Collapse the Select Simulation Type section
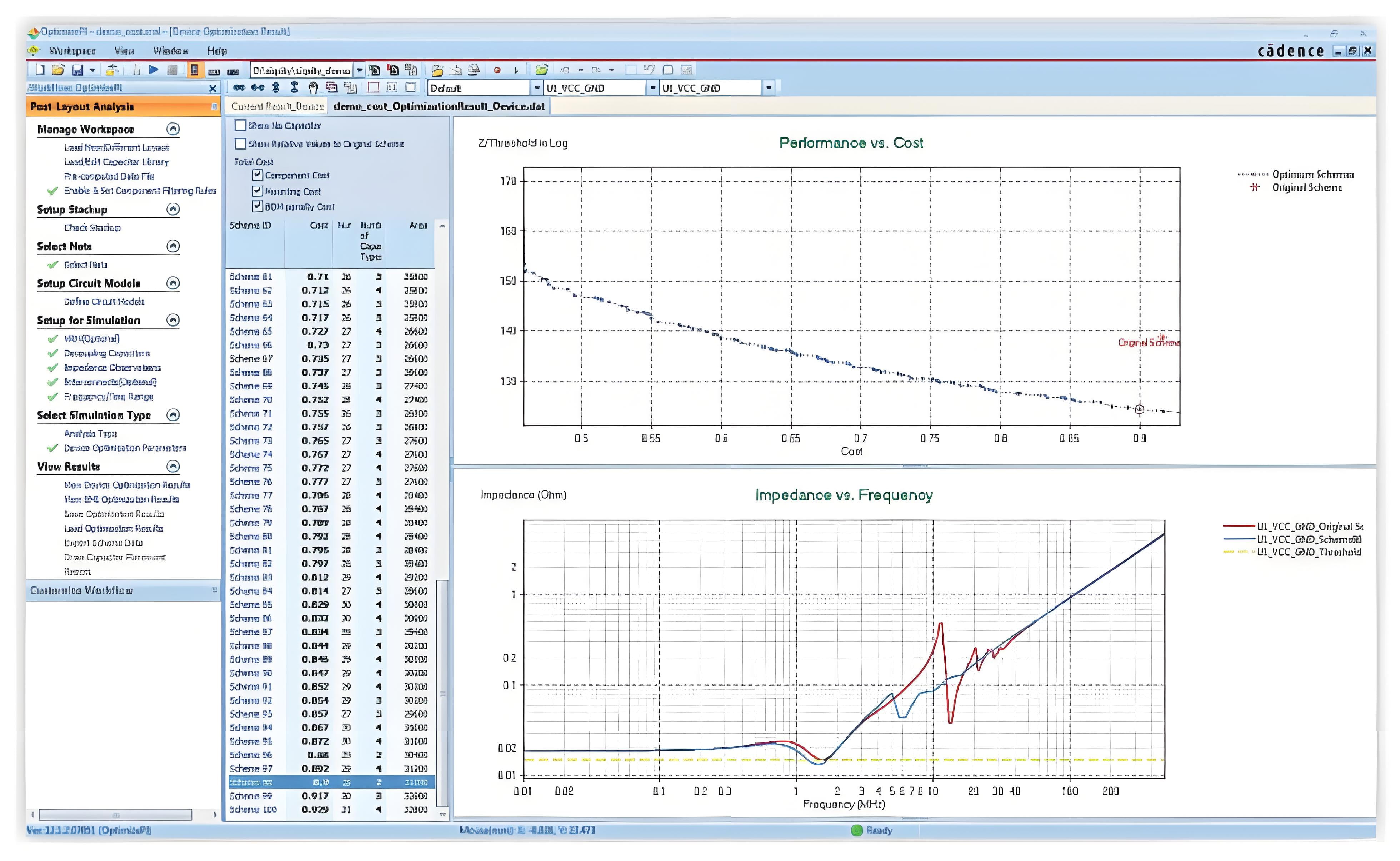This screenshot has width=1400, height=861. pos(173,415)
